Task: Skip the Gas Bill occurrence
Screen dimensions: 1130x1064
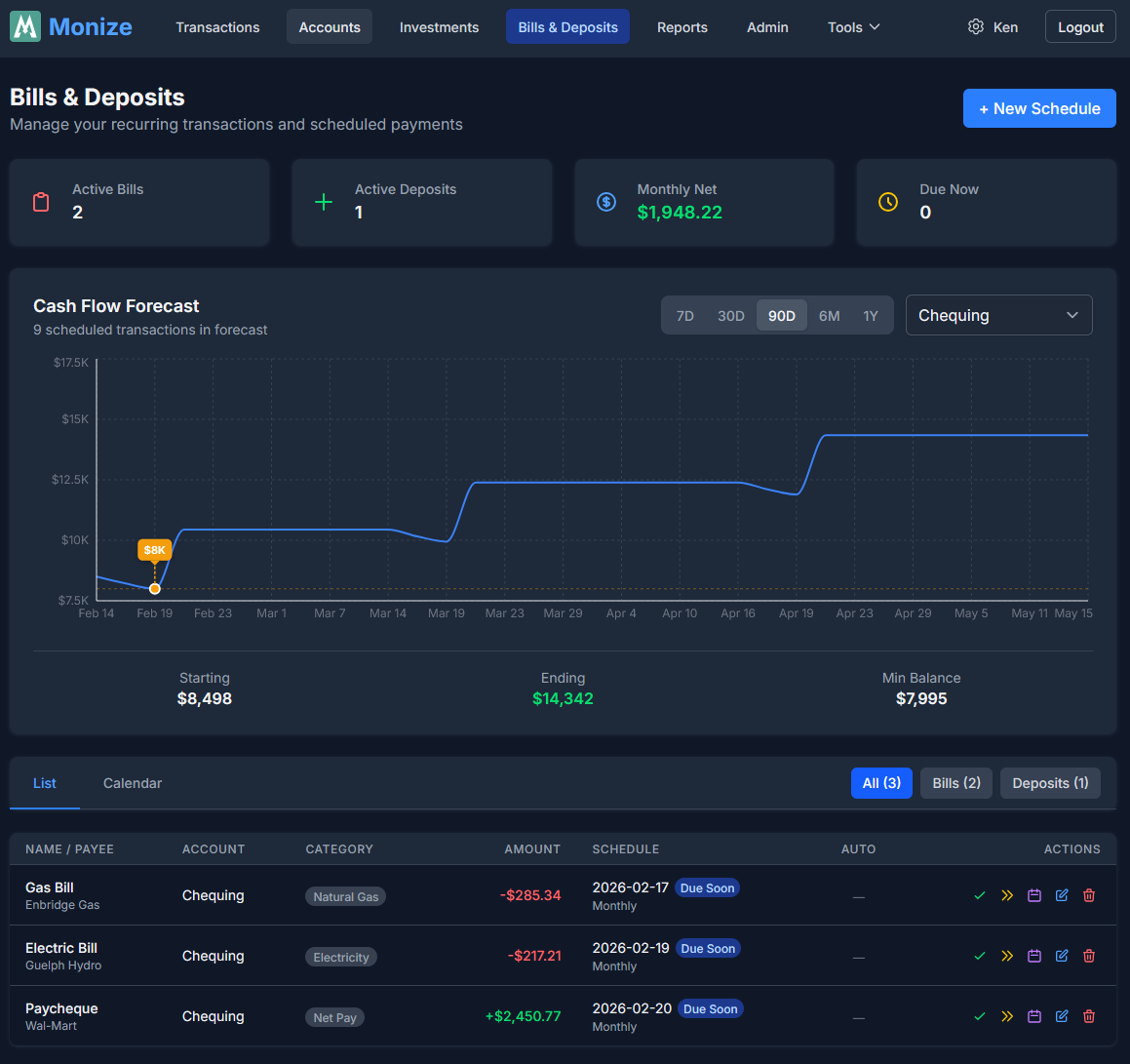Action: (x=1007, y=895)
